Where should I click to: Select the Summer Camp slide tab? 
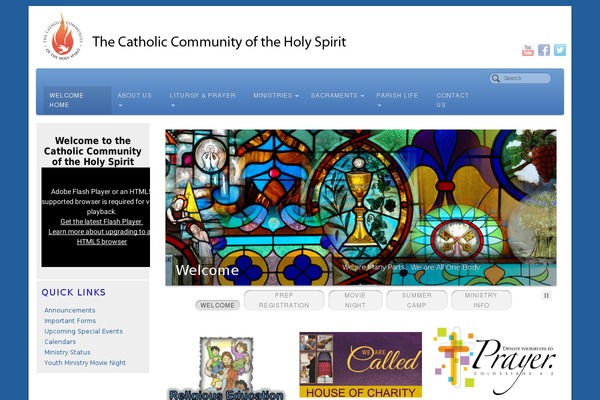(417, 300)
